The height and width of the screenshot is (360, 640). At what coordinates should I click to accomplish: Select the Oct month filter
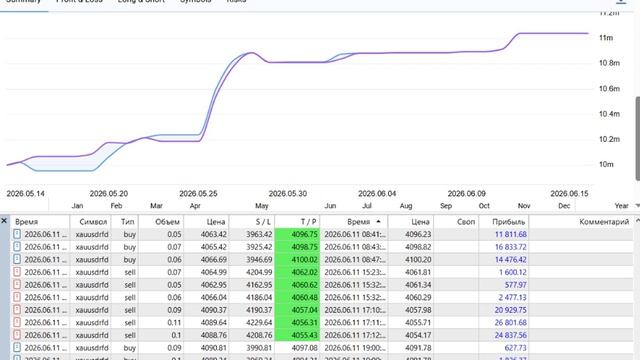pyautogui.click(x=484, y=206)
